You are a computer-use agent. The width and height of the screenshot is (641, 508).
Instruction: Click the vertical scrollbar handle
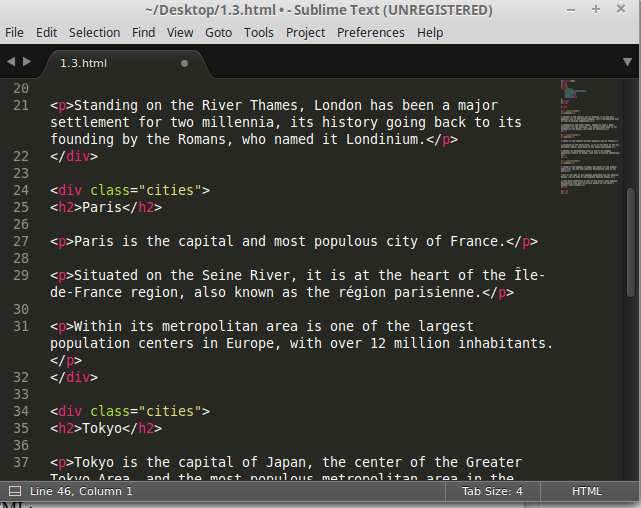coord(631,242)
